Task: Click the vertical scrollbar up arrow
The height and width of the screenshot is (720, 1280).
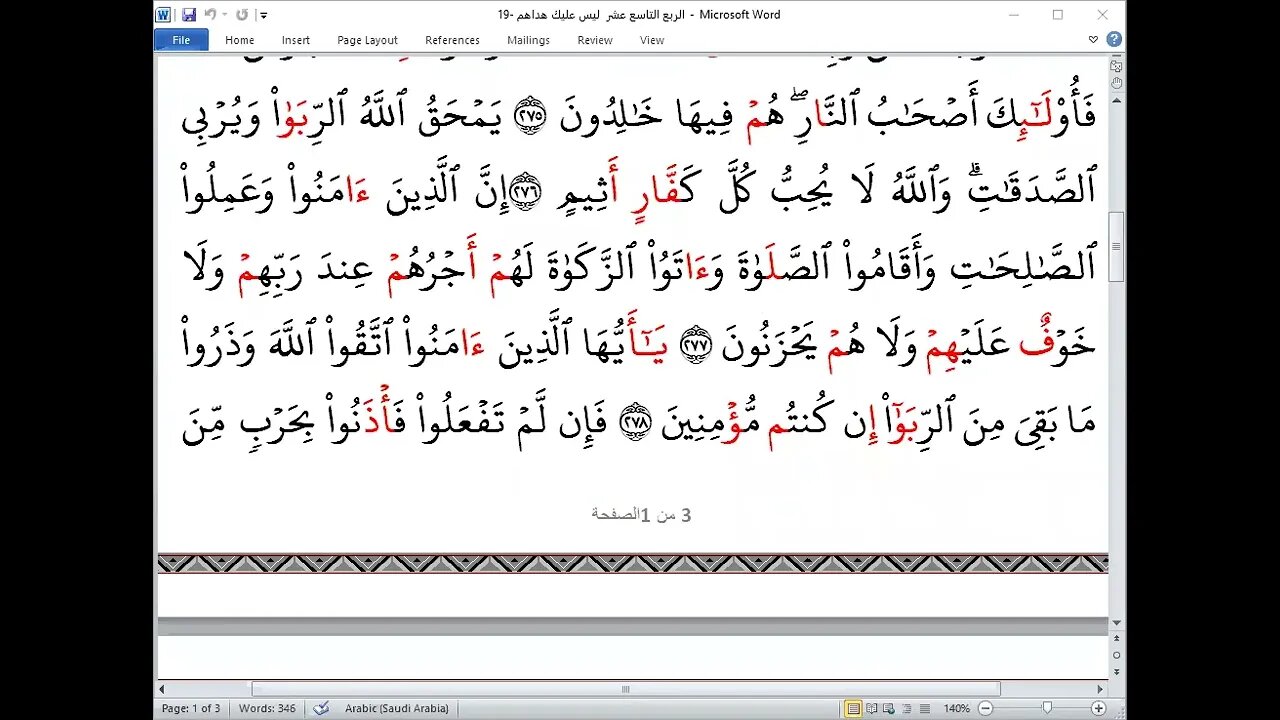Action: [1117, 100]
